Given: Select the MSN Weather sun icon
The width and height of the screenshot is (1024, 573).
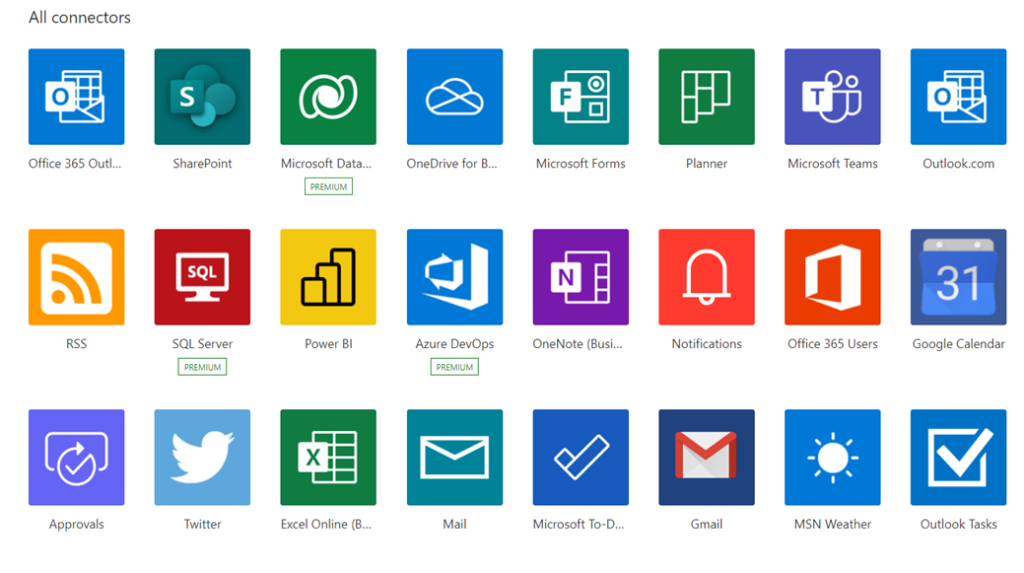Looking at the screenshot, I should pos(833,457).
